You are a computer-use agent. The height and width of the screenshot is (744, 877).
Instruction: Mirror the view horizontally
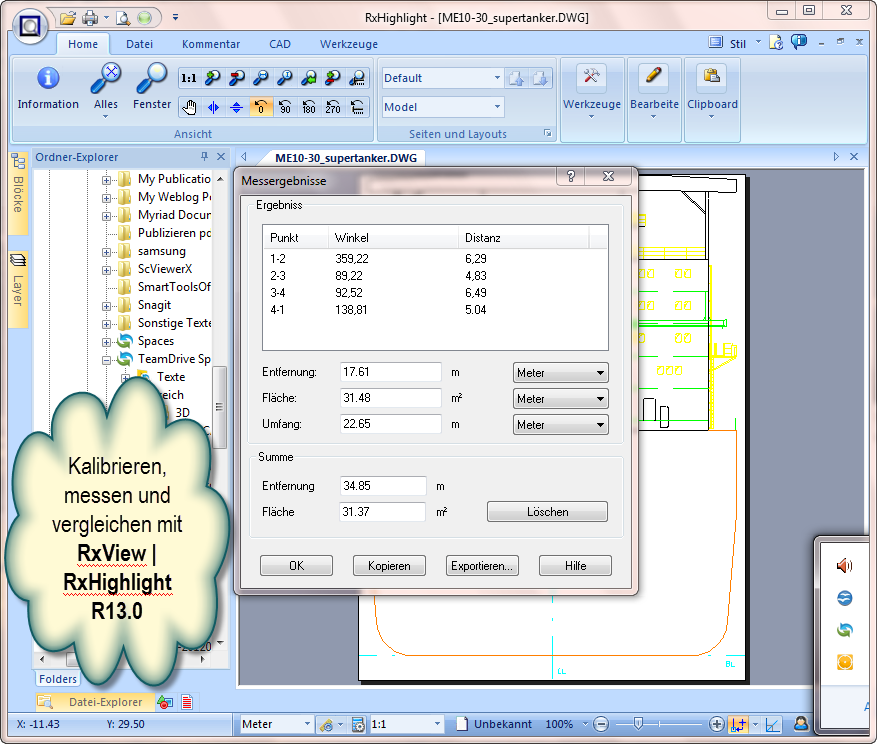coord(212,107)
